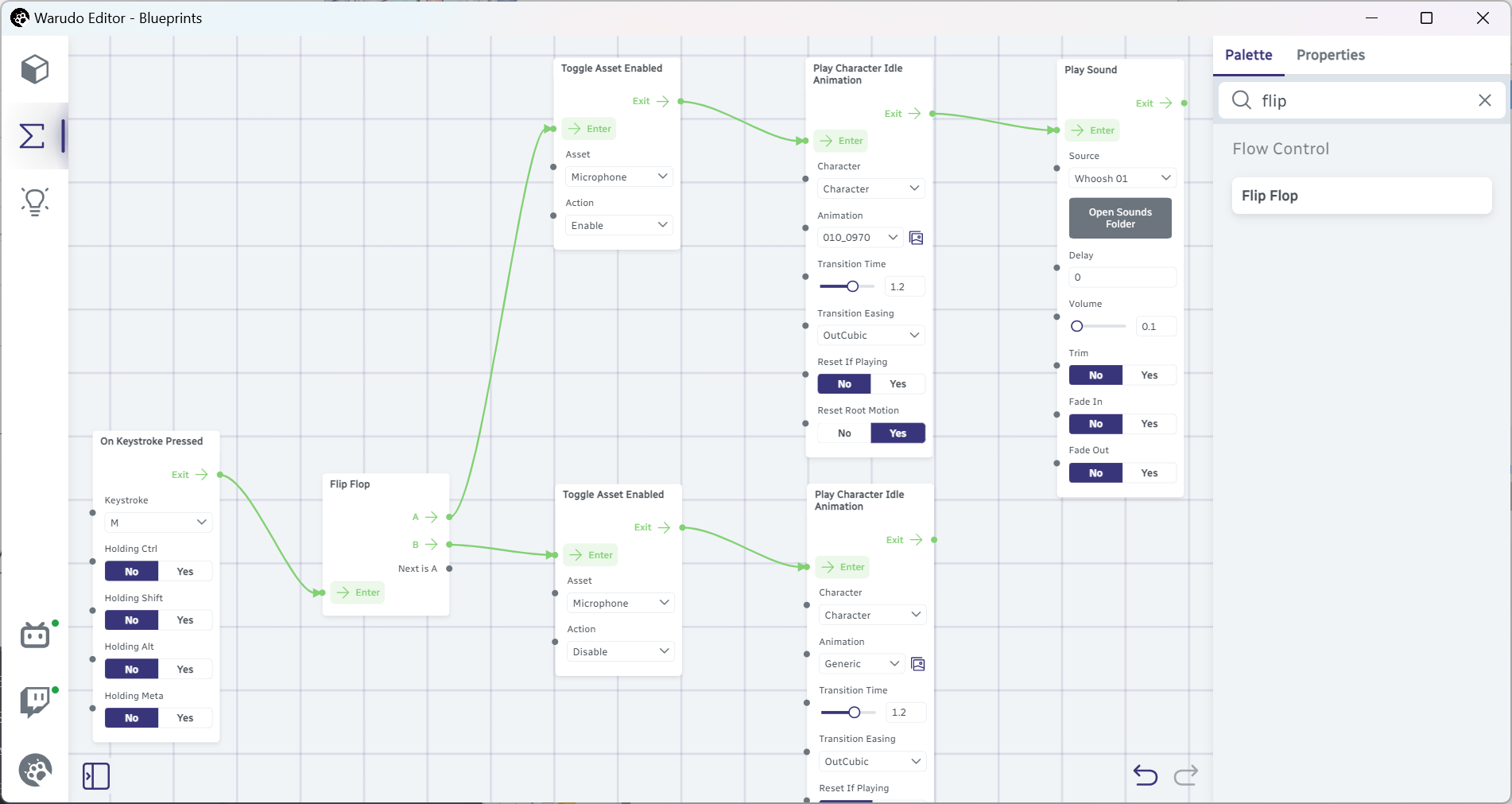Click the Exit arrow of On Keystroke Pressed node

click(201, 475)
